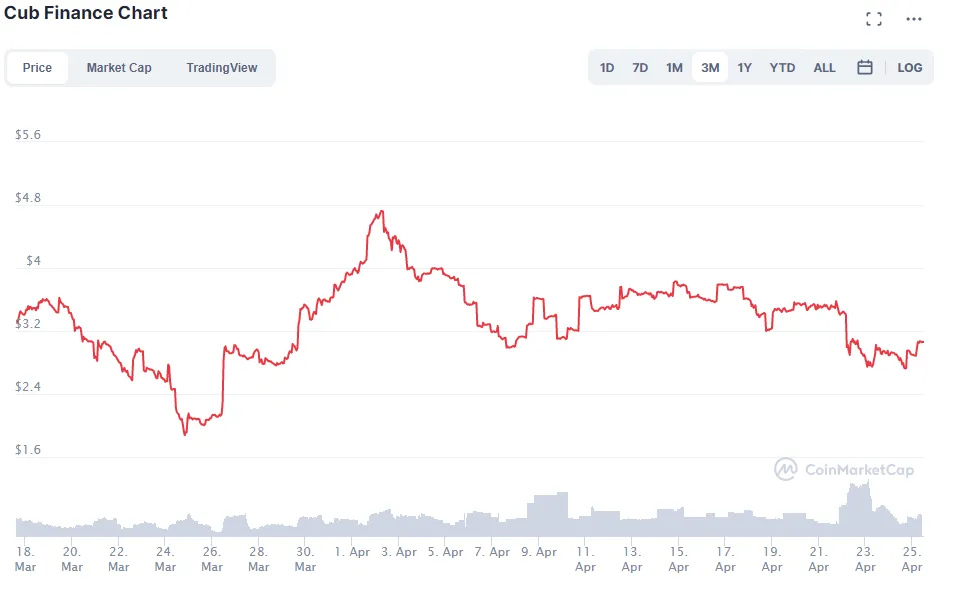This screenshot has width=955, height=591.
Task: Select the 1D time range
Action: pos(607,68)
